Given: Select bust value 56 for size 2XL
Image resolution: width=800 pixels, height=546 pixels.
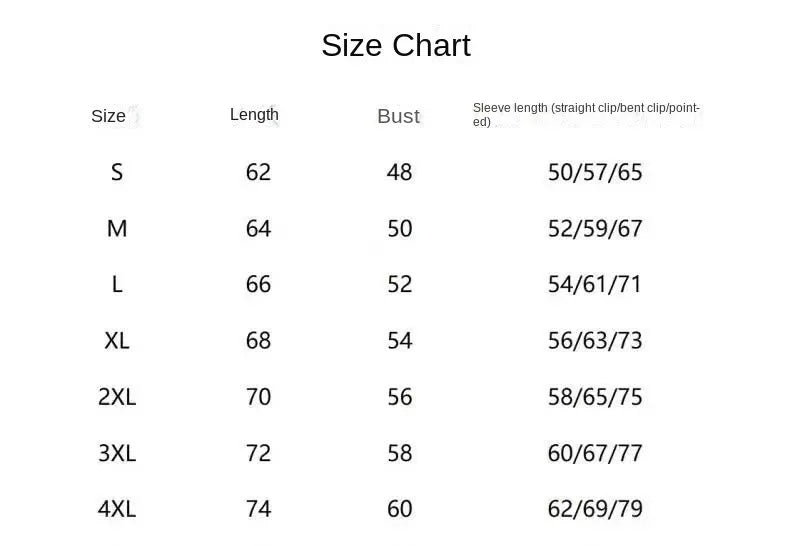Looking at the screenshot, I should pos(400,397).
